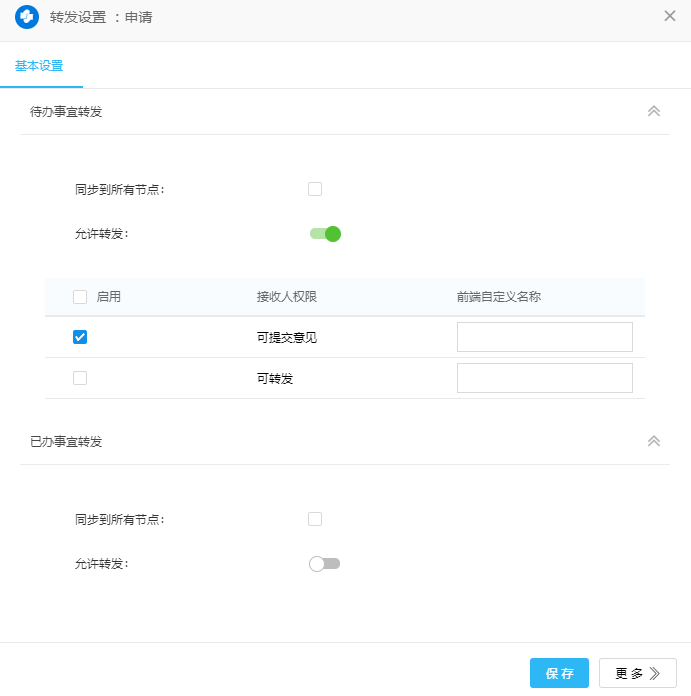Open the 更多 options button
This screenshot has width=691, height=696.
(x=637, y=673)
